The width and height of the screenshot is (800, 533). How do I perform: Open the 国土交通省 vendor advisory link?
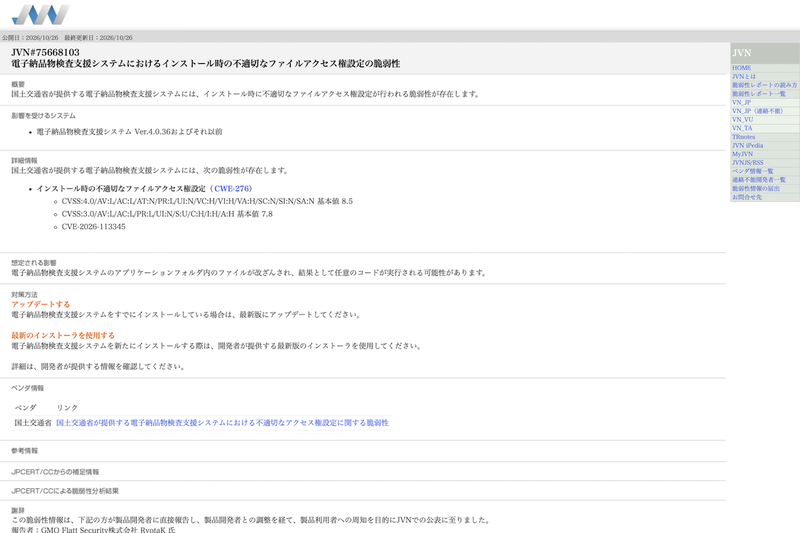click(222, 423)
